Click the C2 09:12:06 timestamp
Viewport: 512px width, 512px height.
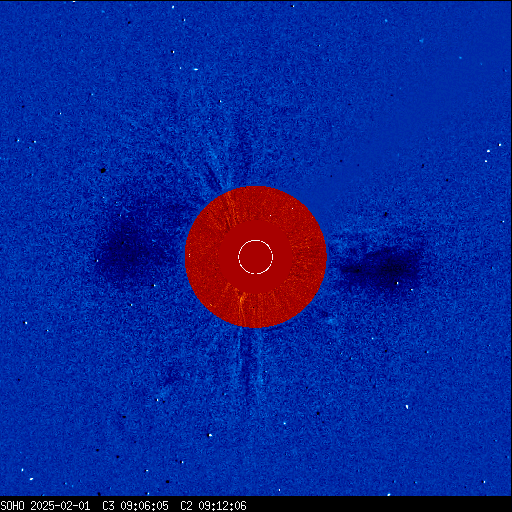point(213,506)
